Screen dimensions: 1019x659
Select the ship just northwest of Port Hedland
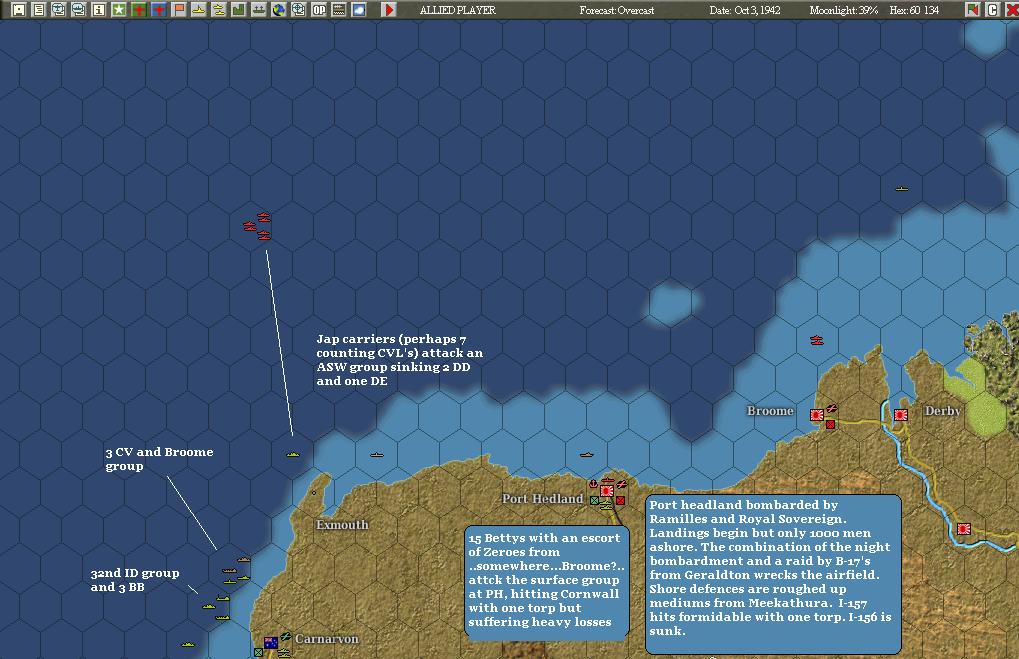[x=587, y=454]
